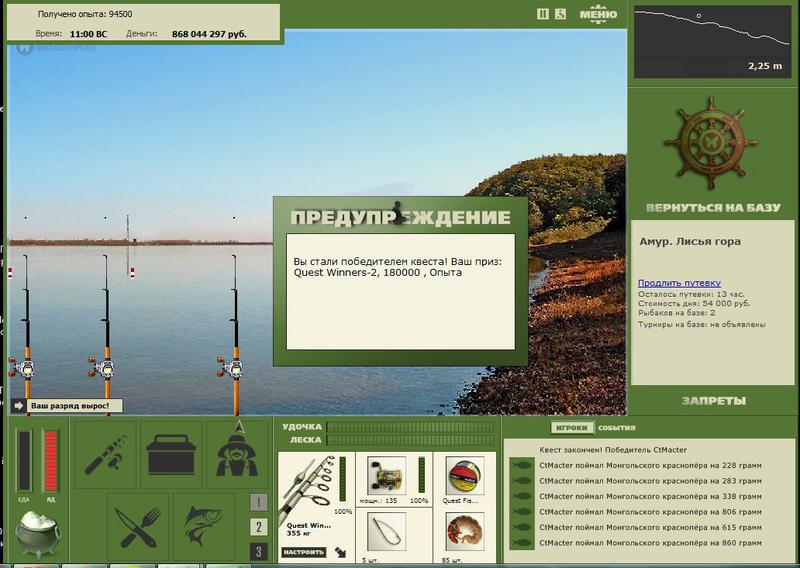Click the Квест закончен! Победитель CtMacter line
Screen dimensions: 800x568
pos(613,450)
